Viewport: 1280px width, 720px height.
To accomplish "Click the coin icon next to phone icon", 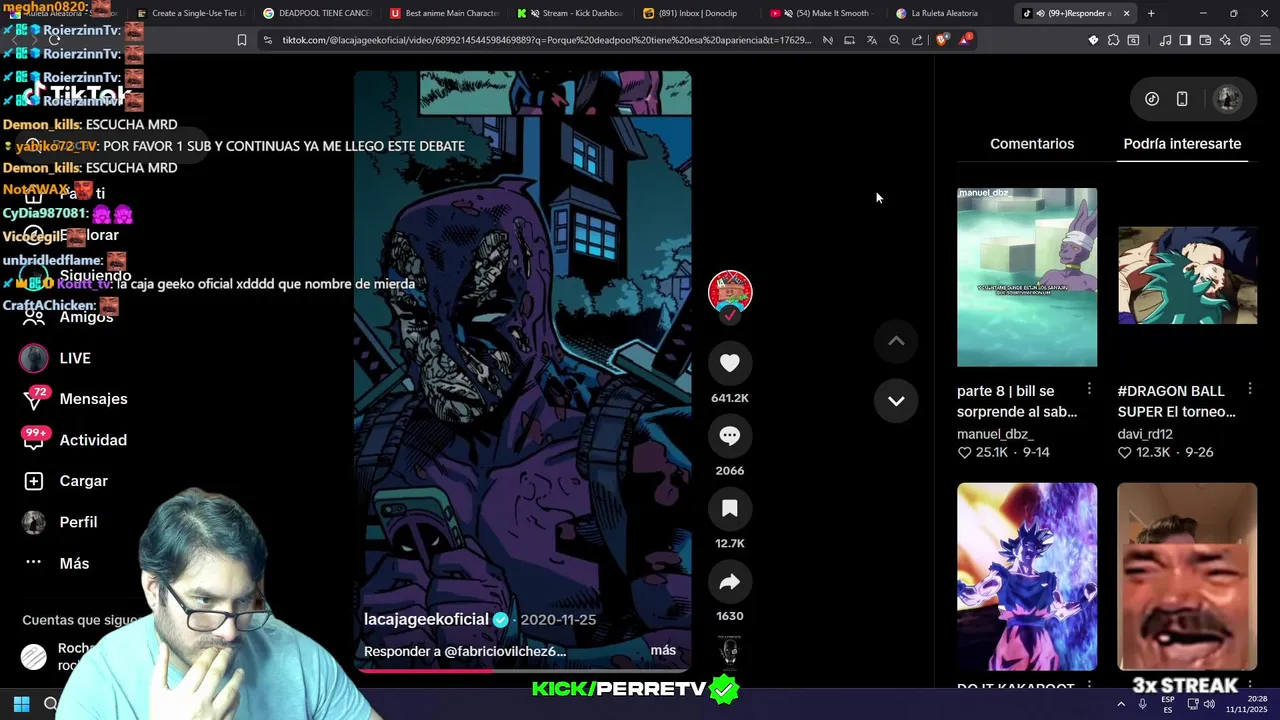I will tap(1152, 99).
